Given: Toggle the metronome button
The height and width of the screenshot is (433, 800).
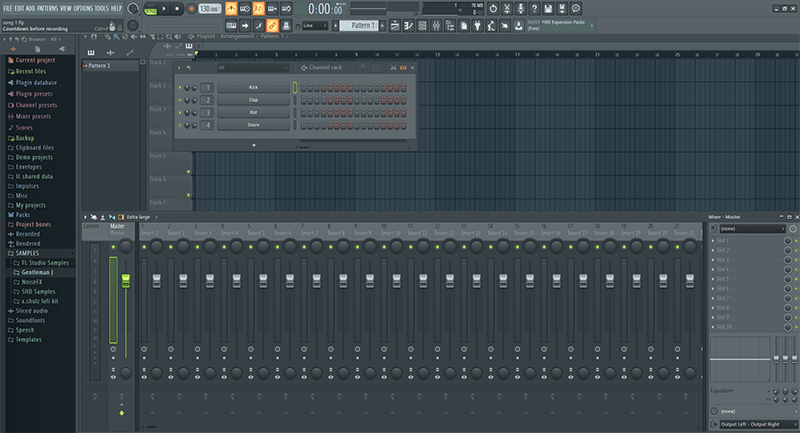Looking at the screenshot, I should (x=231, y=9).
